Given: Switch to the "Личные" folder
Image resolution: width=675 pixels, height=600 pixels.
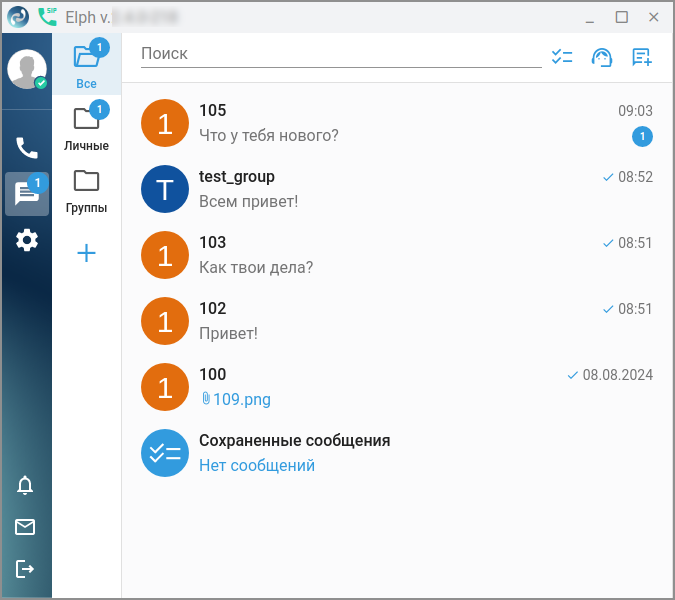Looking at the screenshot, I should pos(87,126).
